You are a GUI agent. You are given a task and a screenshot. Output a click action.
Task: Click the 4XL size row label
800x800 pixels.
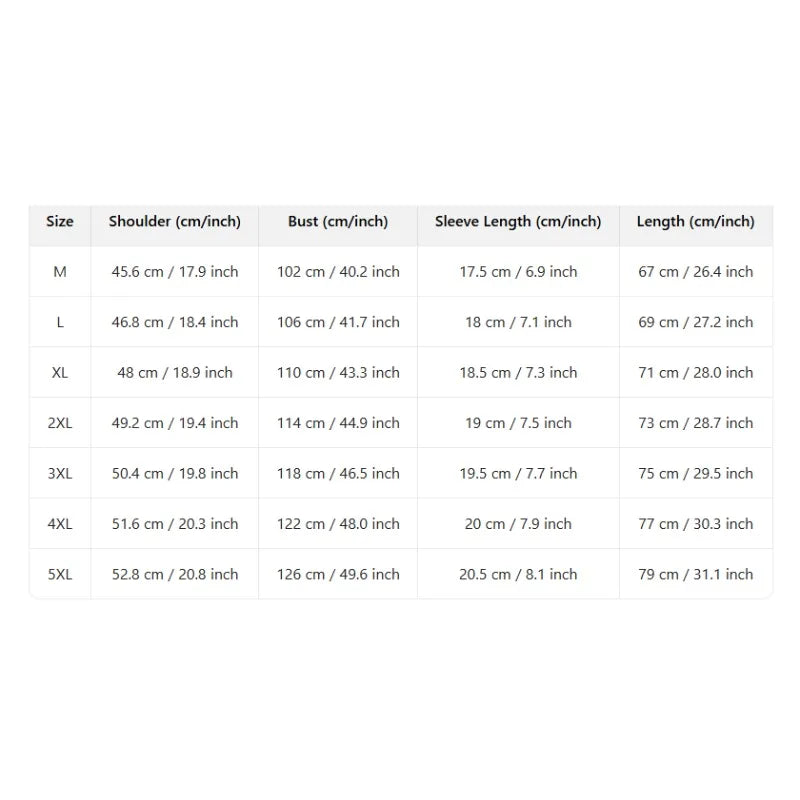pyautogui.click(x=60, y=524)
